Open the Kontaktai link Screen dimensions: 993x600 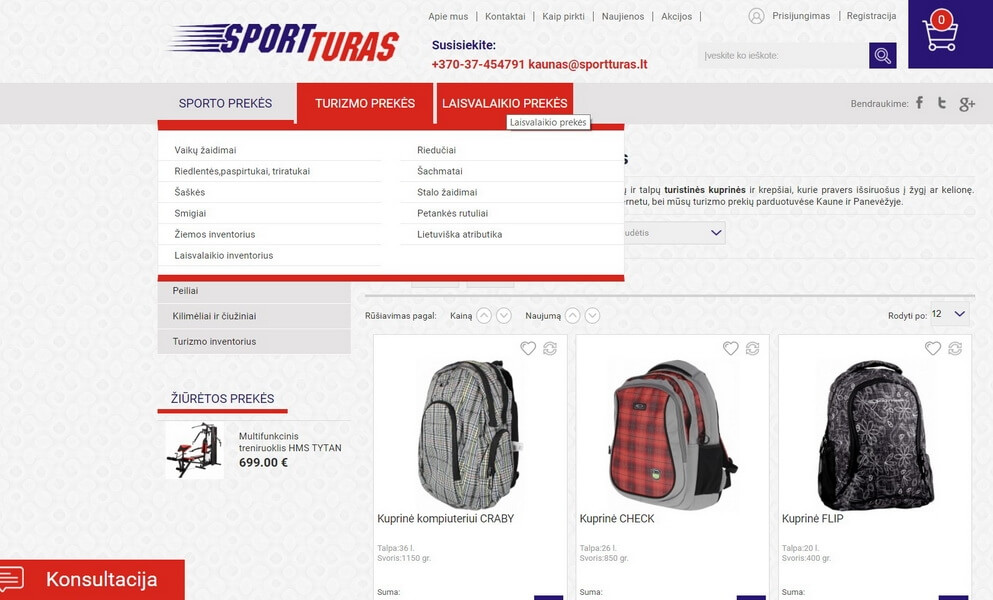[505, 16]
